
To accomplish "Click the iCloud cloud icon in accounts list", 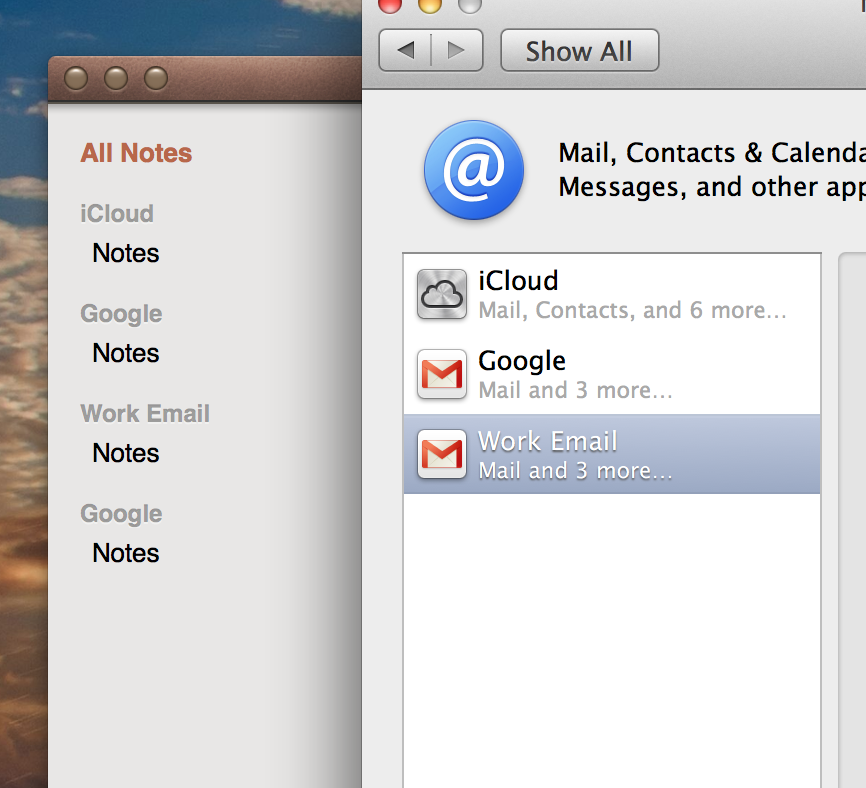I will (442, 294).
